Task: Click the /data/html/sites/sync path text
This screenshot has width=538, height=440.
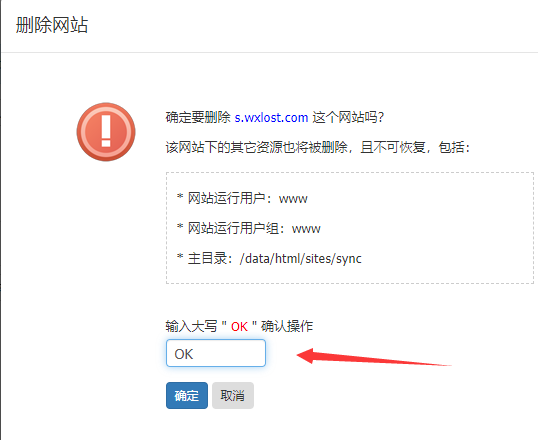Action: coord(301,259)
